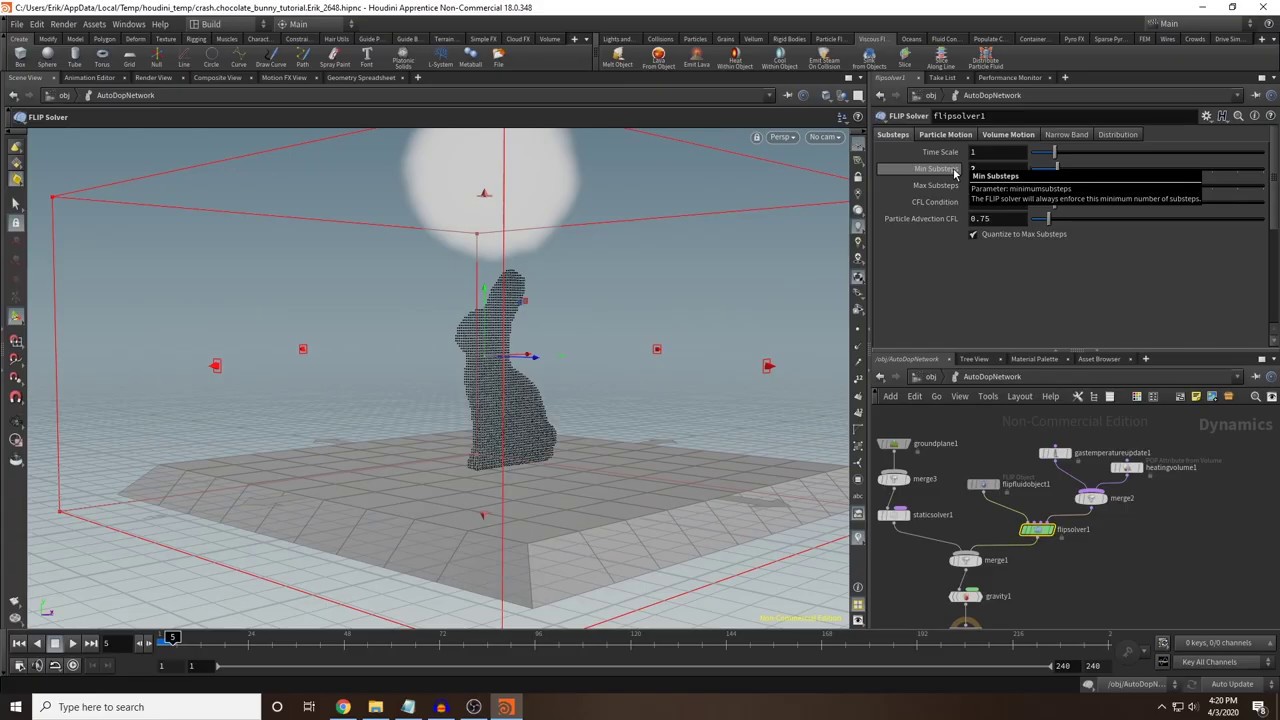Select the Draw Curve shelf tool
The height and width of the screenshot is (720, 1280).
coord(270,57)
